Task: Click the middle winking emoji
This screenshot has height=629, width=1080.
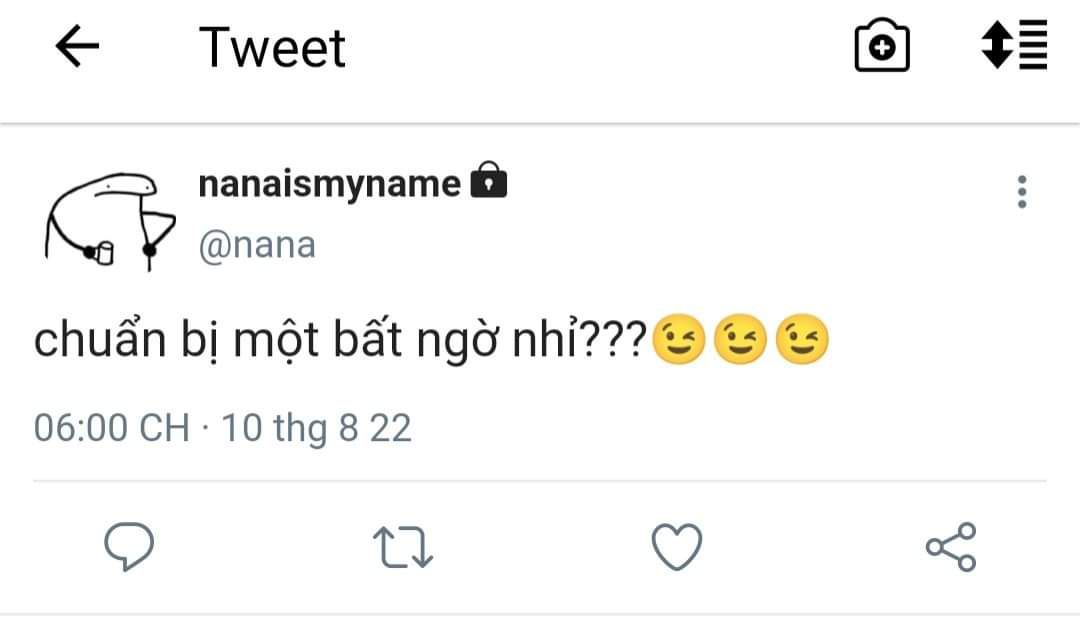Action: point(740,339)
